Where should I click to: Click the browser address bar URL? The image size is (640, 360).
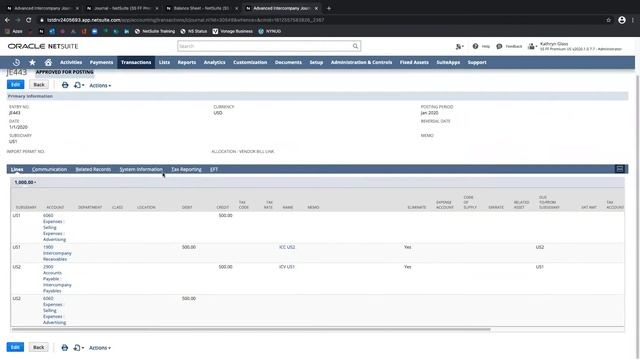pyautogui.click(x=186, y=20)
